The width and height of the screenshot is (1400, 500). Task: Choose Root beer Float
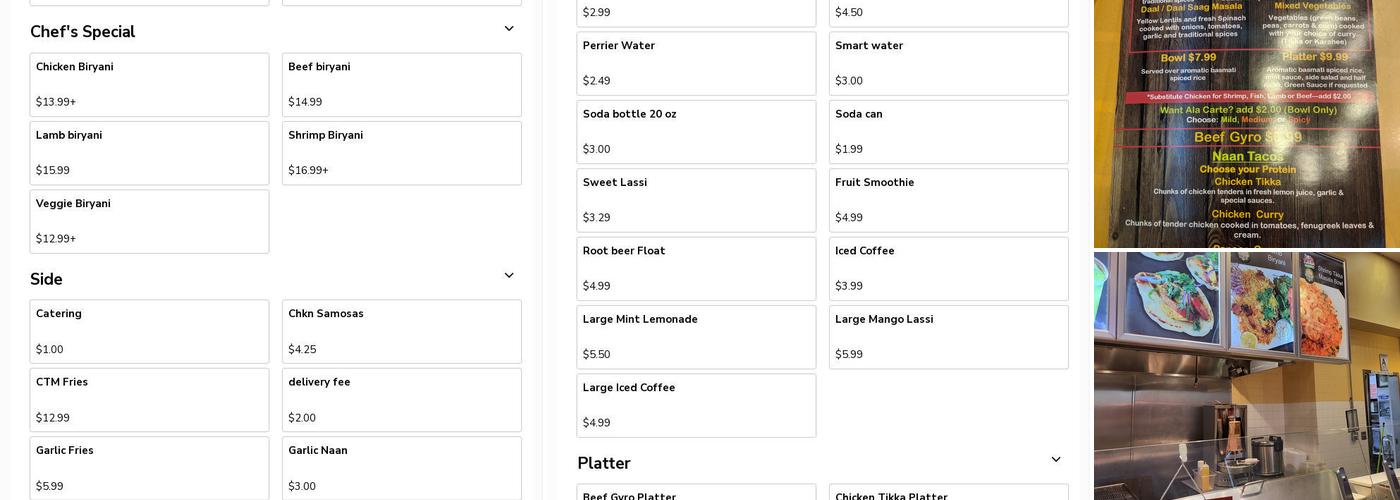(696, 268)
